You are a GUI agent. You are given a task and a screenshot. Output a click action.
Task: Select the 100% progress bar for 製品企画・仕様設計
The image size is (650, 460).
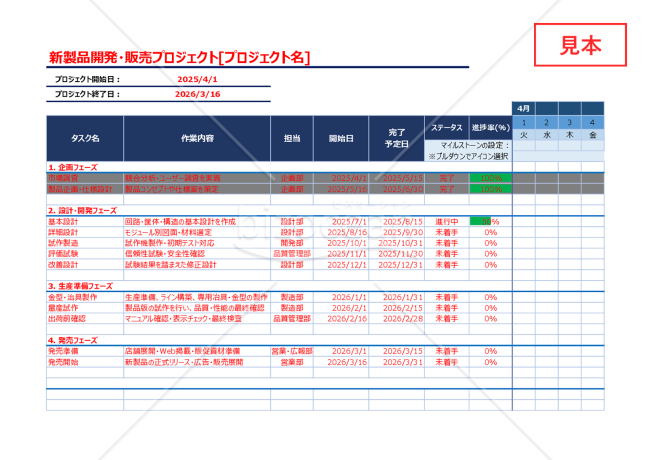(x=490, y=189)
